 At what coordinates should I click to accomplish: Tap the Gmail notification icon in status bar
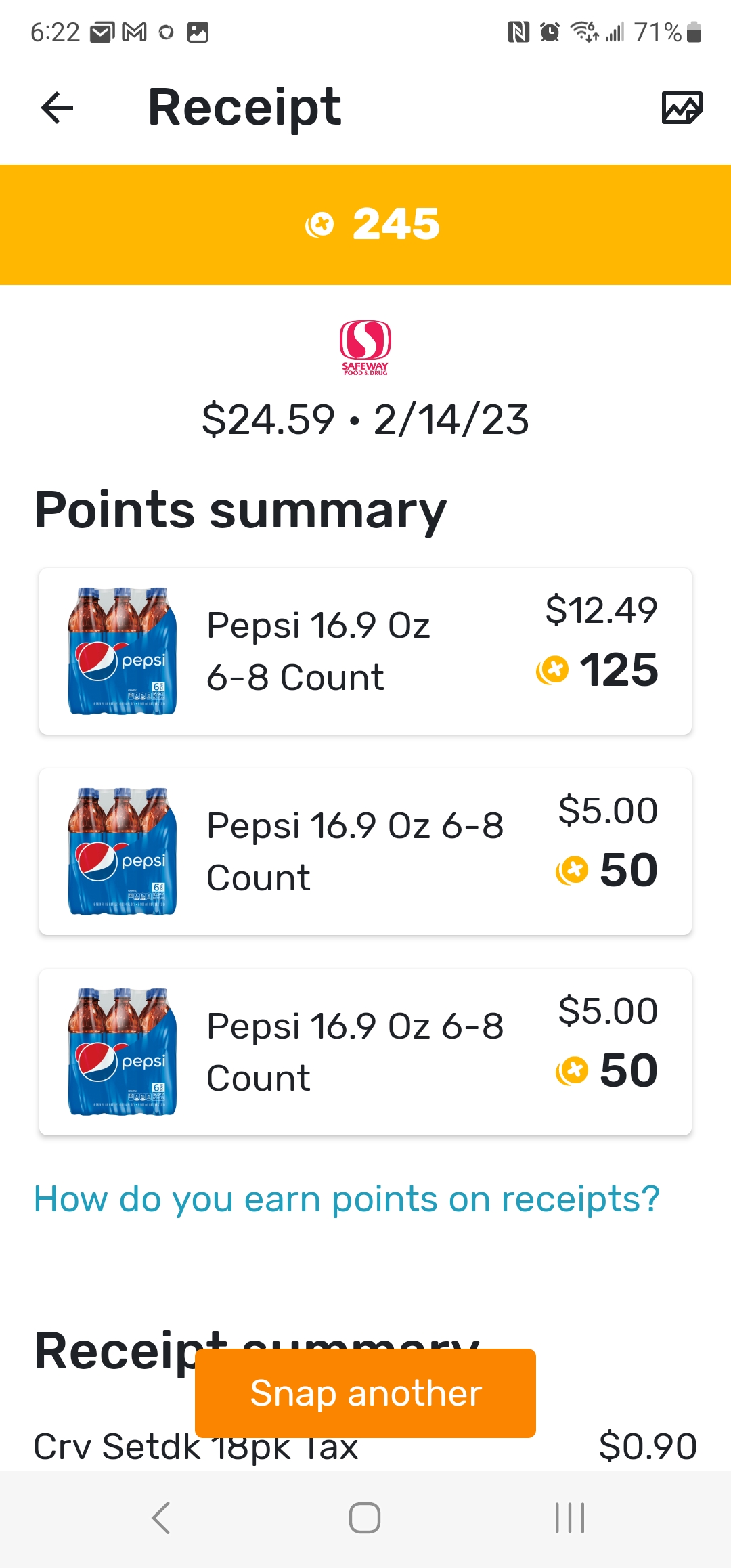click(x=134, y=32)
